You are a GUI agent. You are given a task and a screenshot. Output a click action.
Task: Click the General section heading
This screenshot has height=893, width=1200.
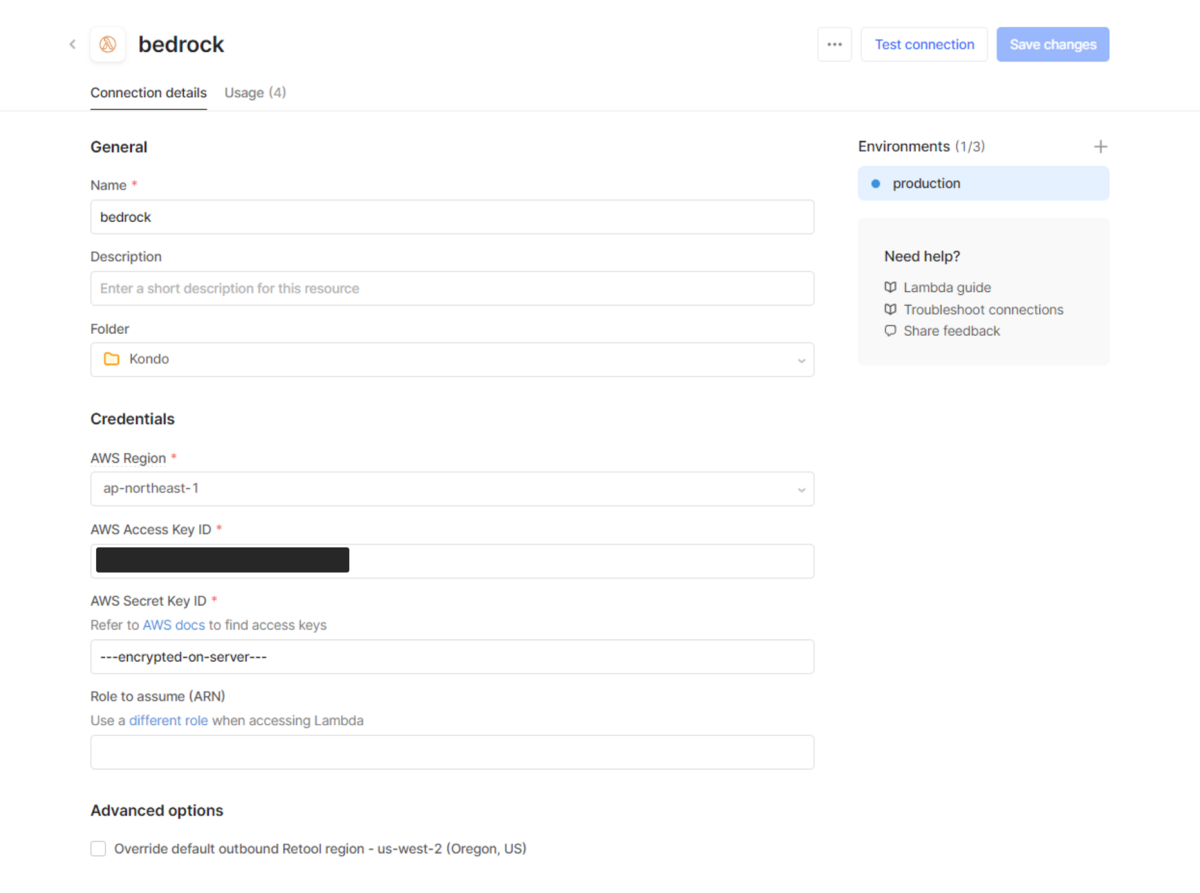(119, 147)
